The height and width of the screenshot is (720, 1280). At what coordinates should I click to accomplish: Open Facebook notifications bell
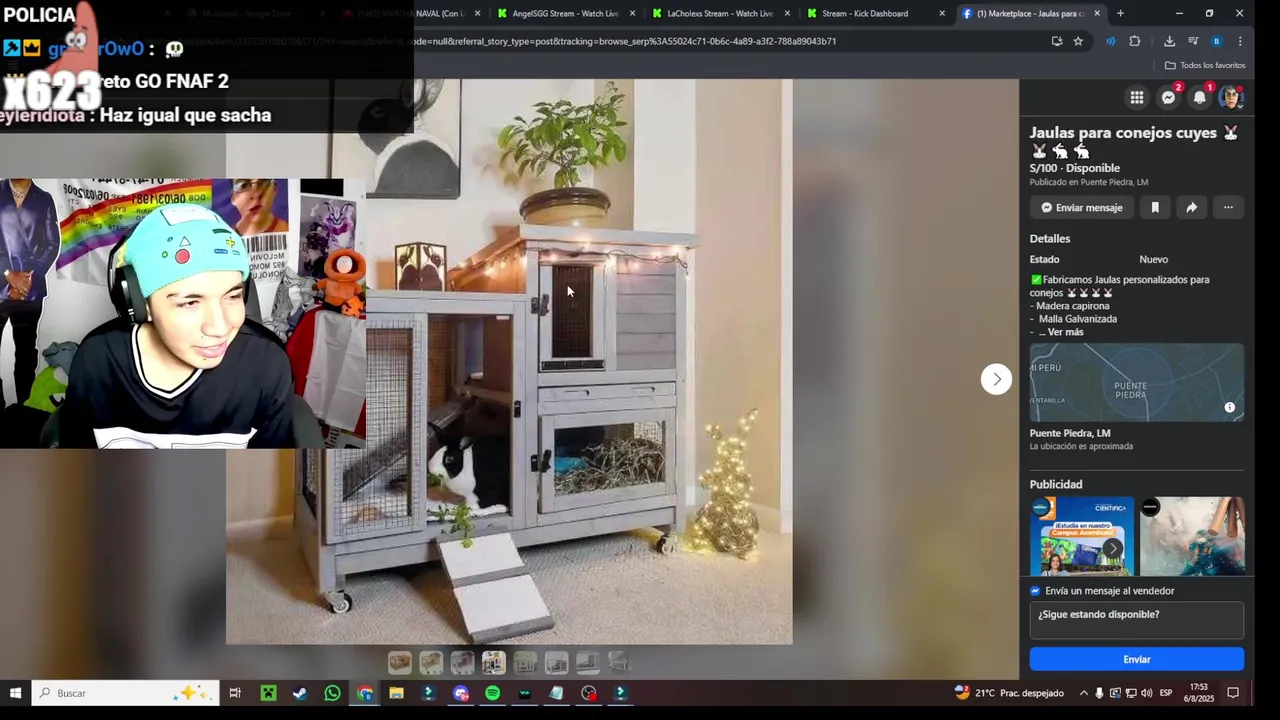coord(1200,97)
